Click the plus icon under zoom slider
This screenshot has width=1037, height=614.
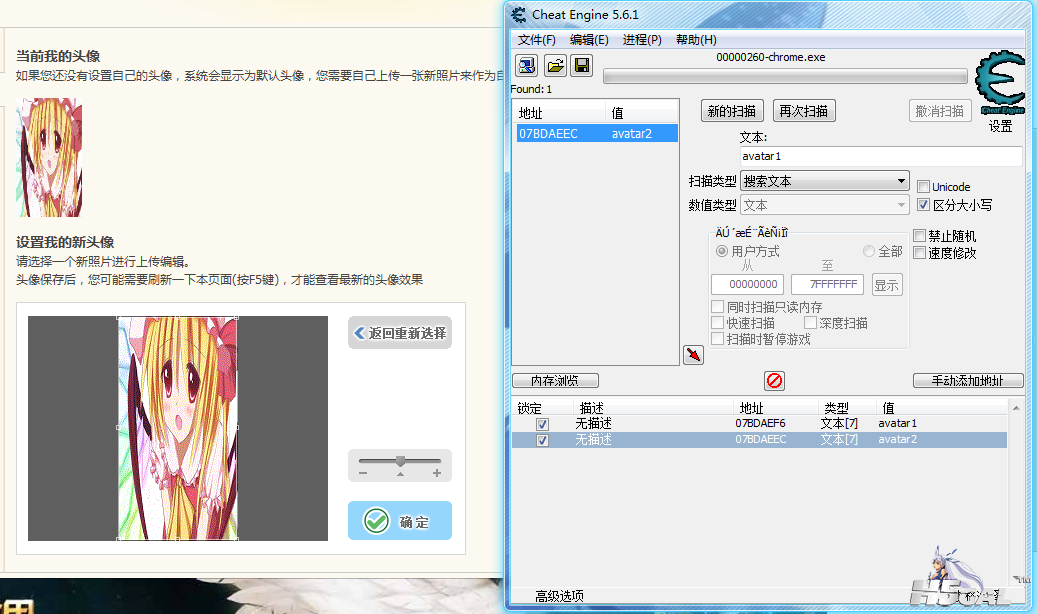(436, 473)
